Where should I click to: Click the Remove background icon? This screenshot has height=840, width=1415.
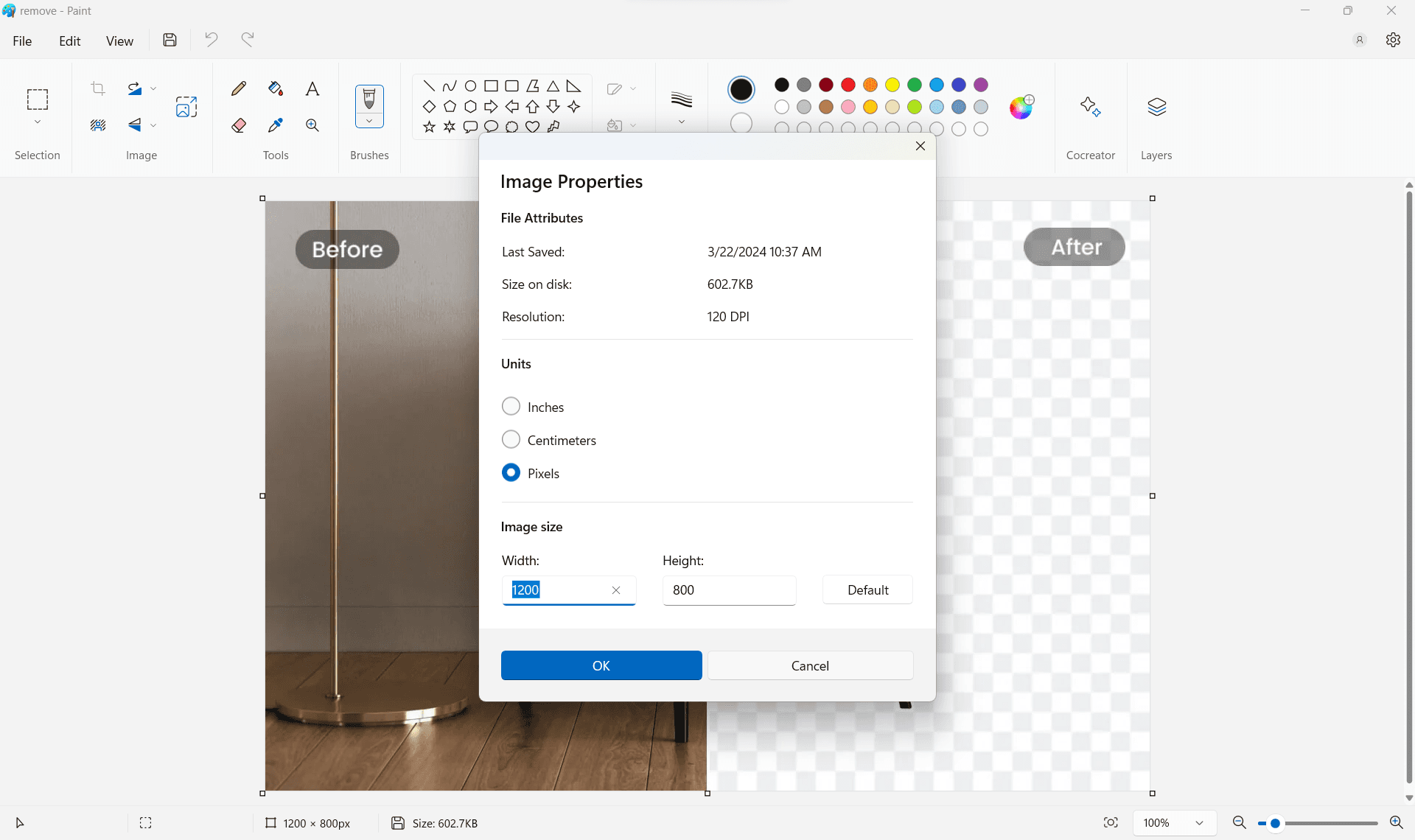pos(98,125)
